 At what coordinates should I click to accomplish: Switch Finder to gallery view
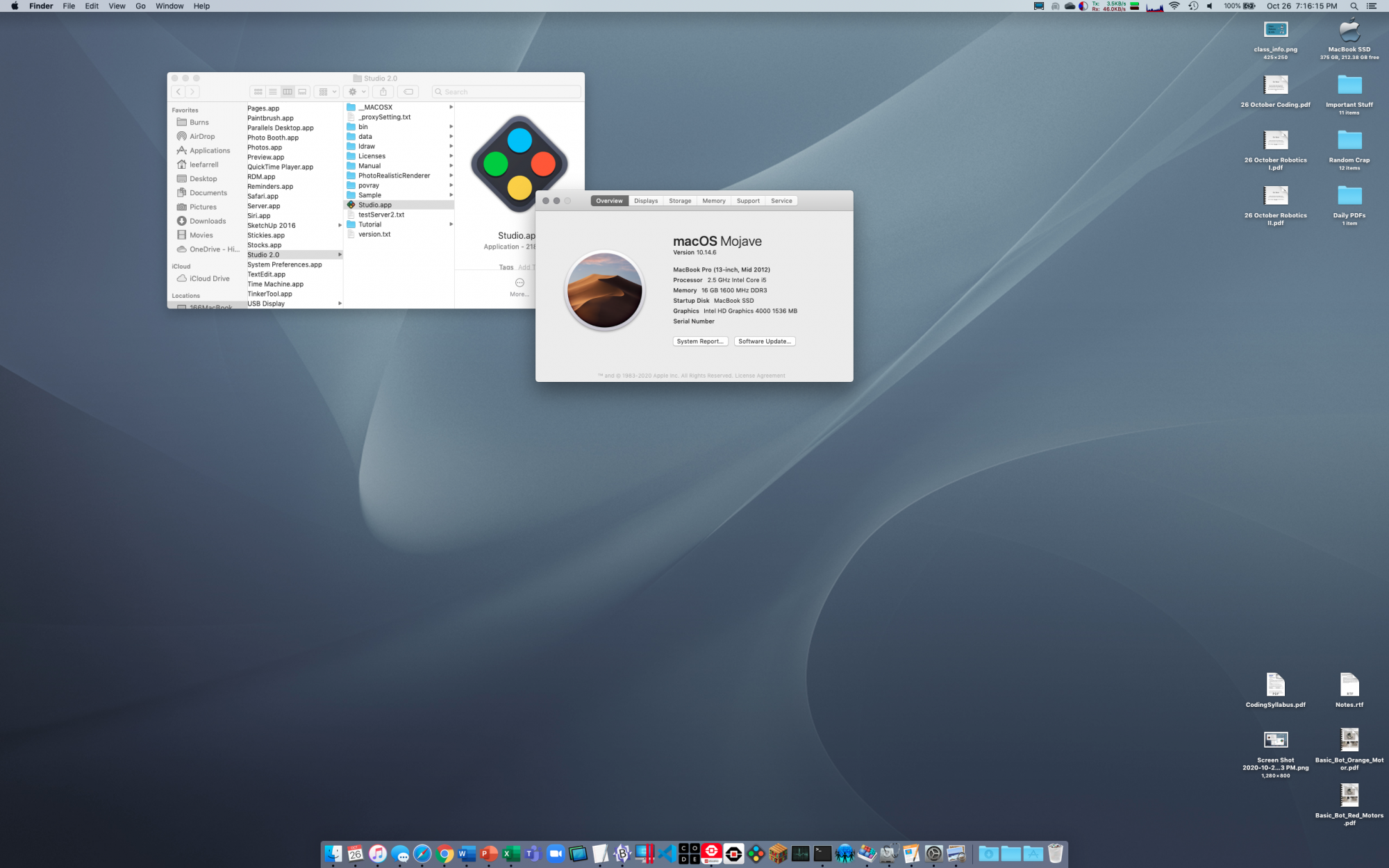click(x=302, y=92)
